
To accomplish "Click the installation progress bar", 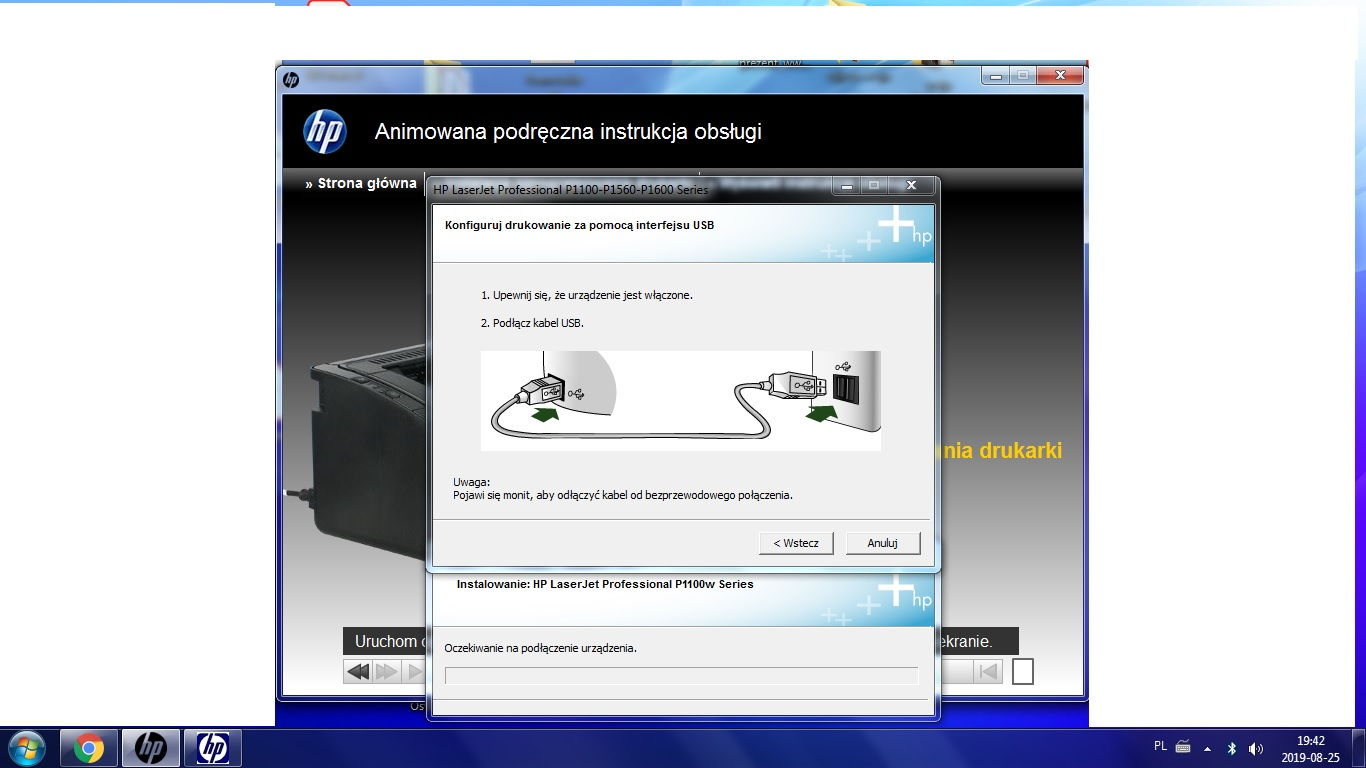I will point(681,675).
